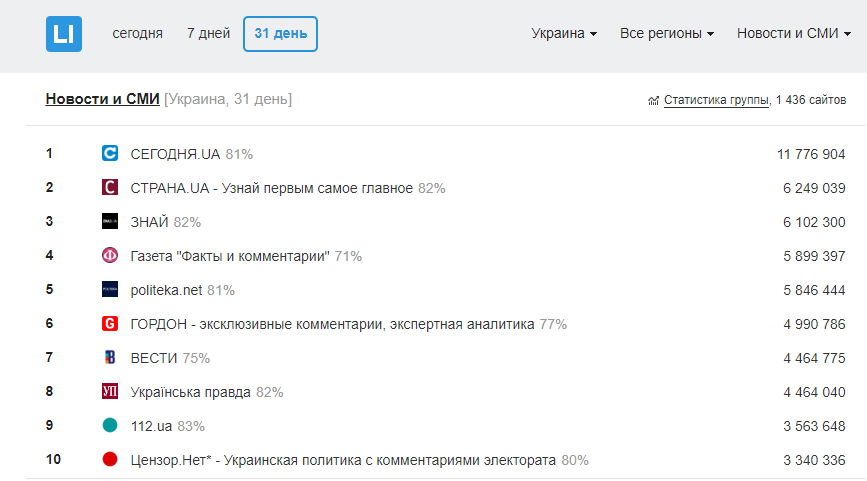
Task: Click the ЗНАЙ site favicon
Action: coord(110,222)
